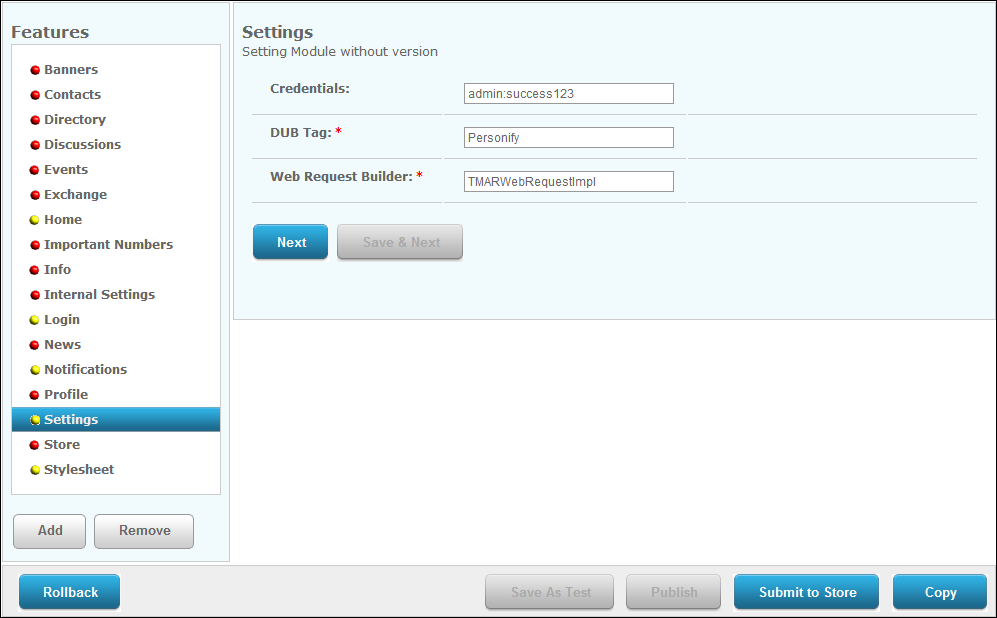Screen dimensions: 997x618
Task: Open the Directory feature
Action: point(74,119)
